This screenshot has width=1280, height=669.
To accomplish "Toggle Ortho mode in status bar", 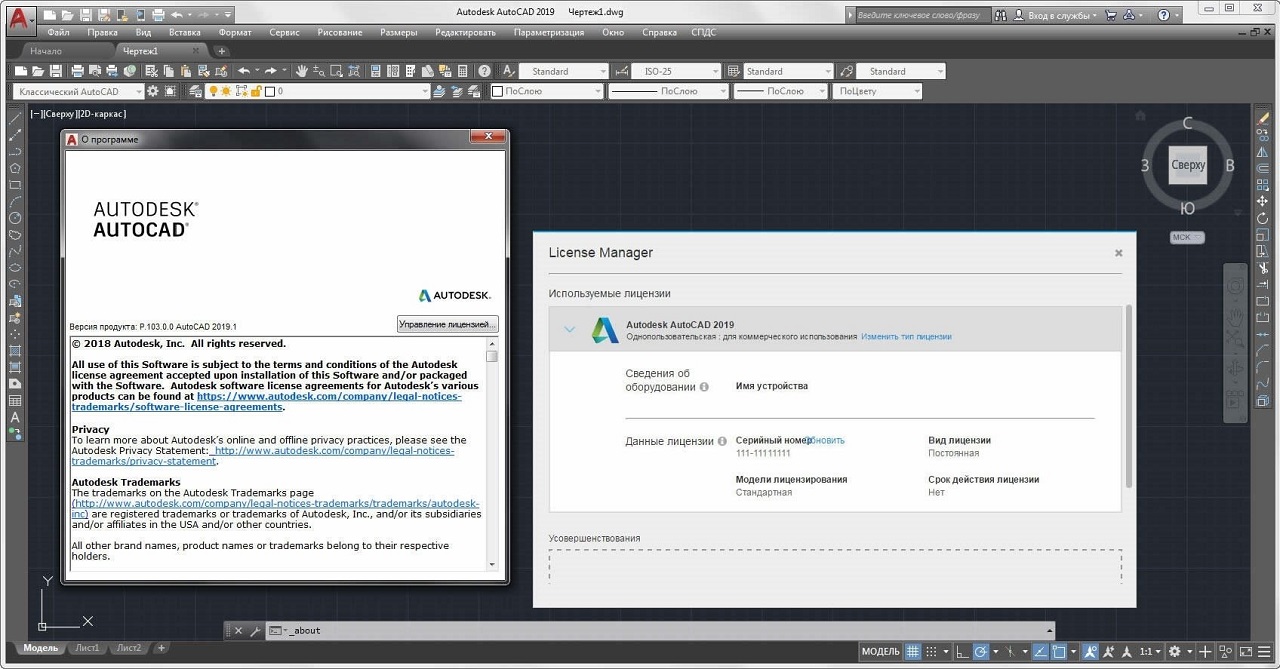I will (961, 651).
